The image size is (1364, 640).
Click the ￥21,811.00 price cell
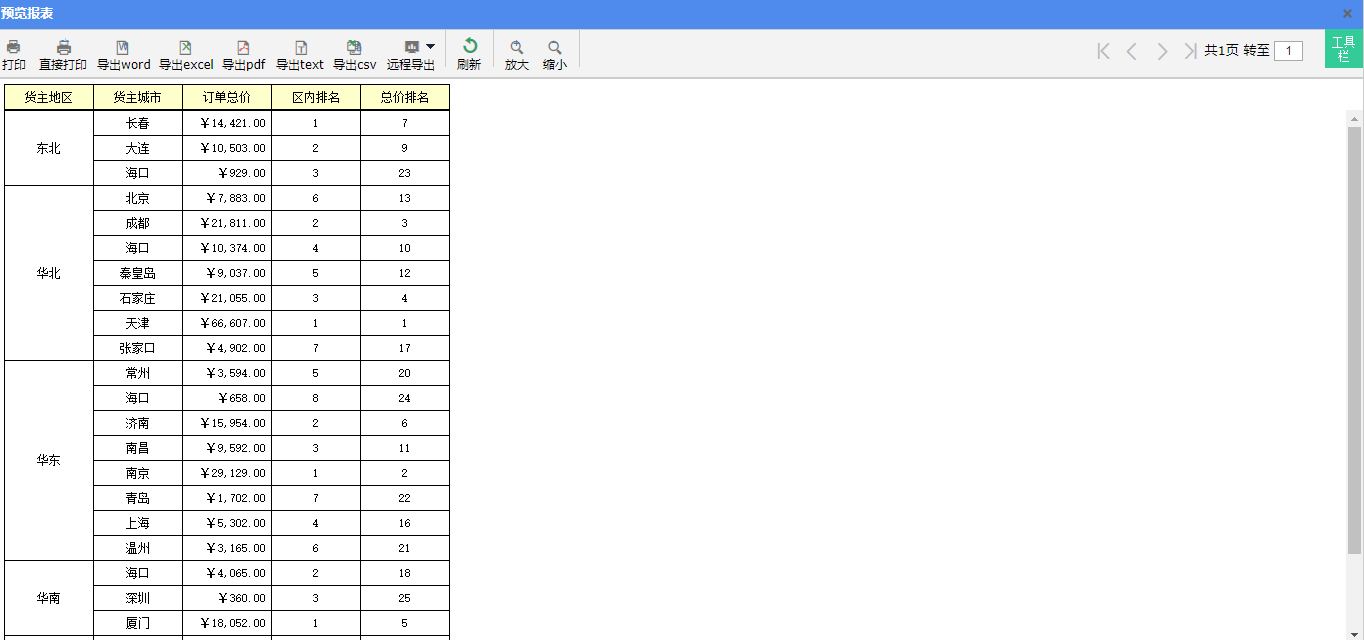(x=227, y=223)
